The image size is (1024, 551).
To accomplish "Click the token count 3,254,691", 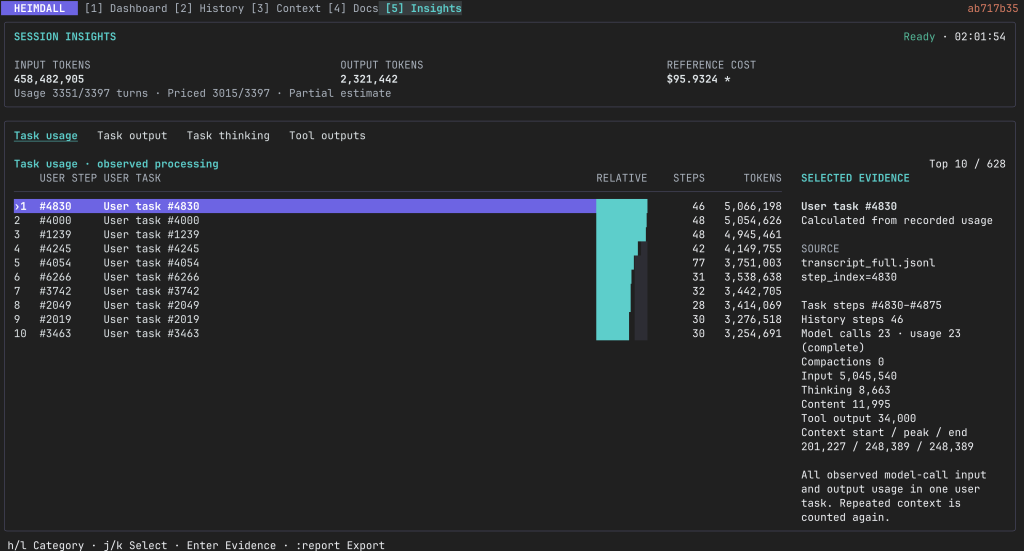I will point(752,334).
